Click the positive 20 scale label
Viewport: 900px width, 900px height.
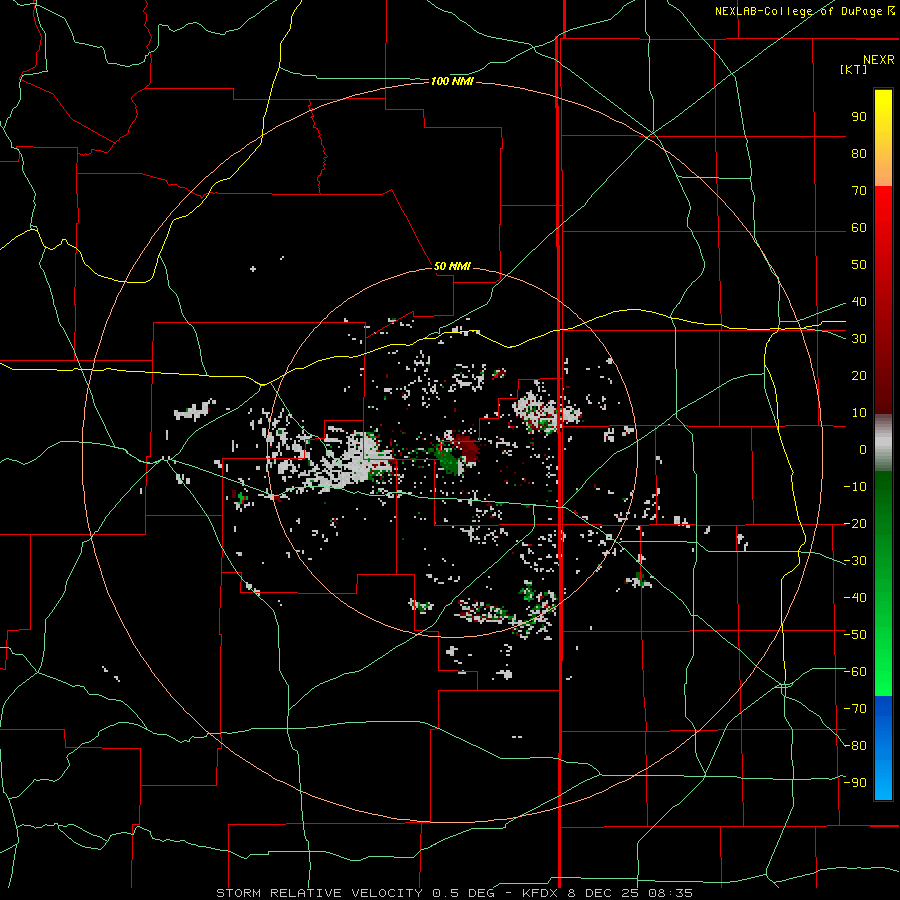point(859,376)
